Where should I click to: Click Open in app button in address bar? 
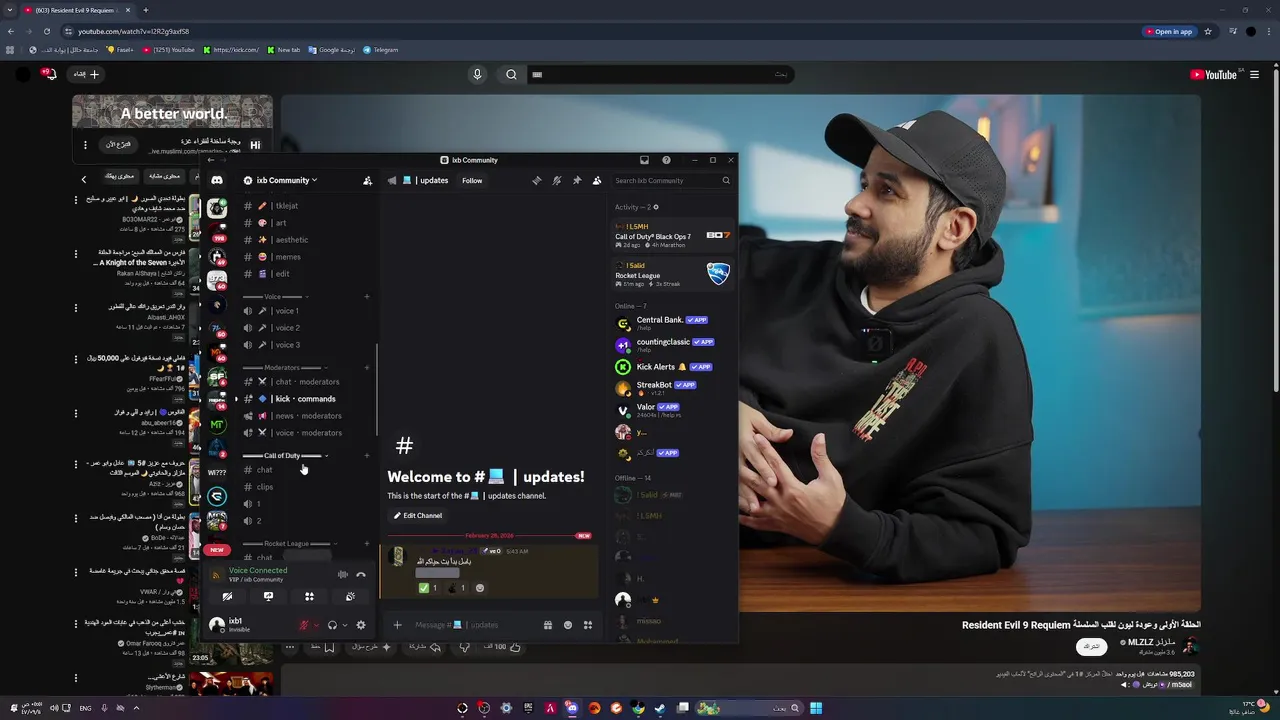pos(1169,31)
